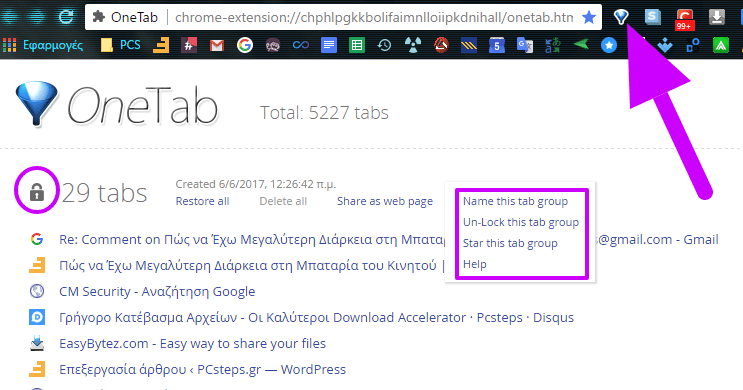743x390 pixels.
Task: Open the blue circle star bookmark
Action: click(x=609, y=45)
